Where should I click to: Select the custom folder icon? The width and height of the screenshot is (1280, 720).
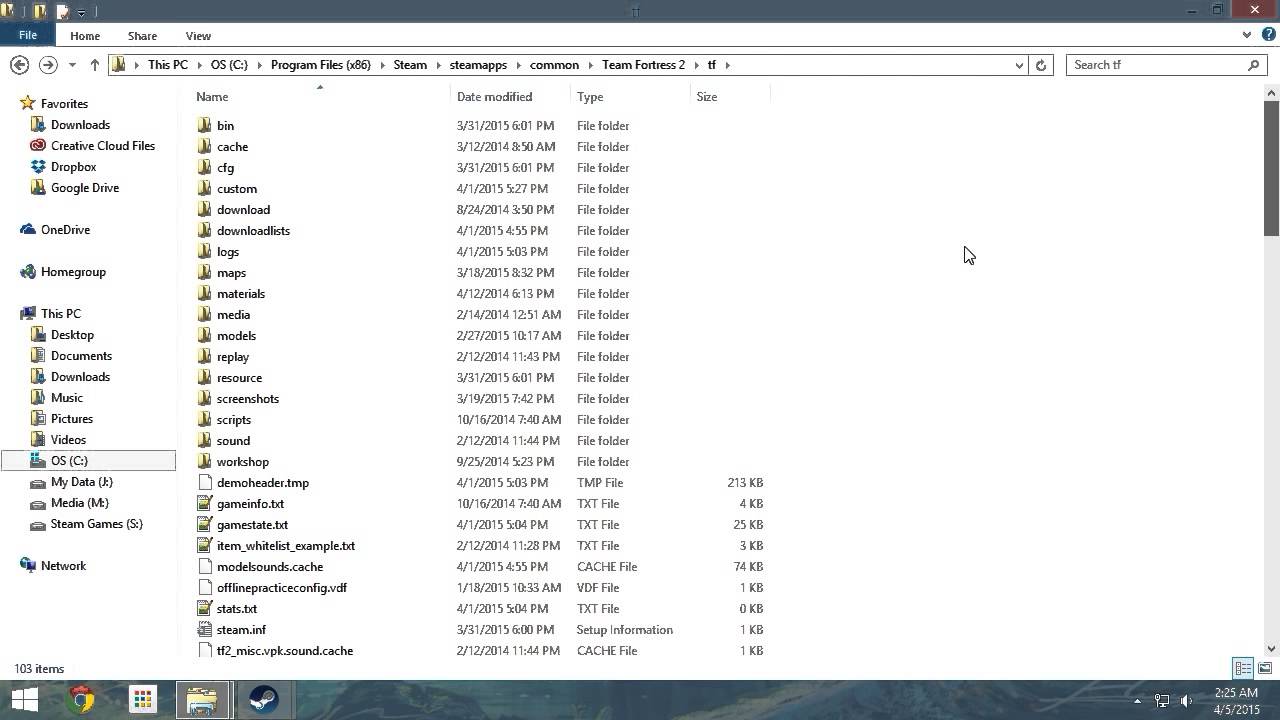point(205,188)
